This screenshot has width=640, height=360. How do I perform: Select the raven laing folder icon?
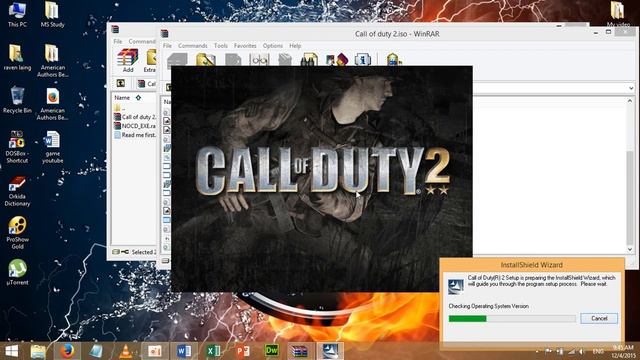click(17, 57)
